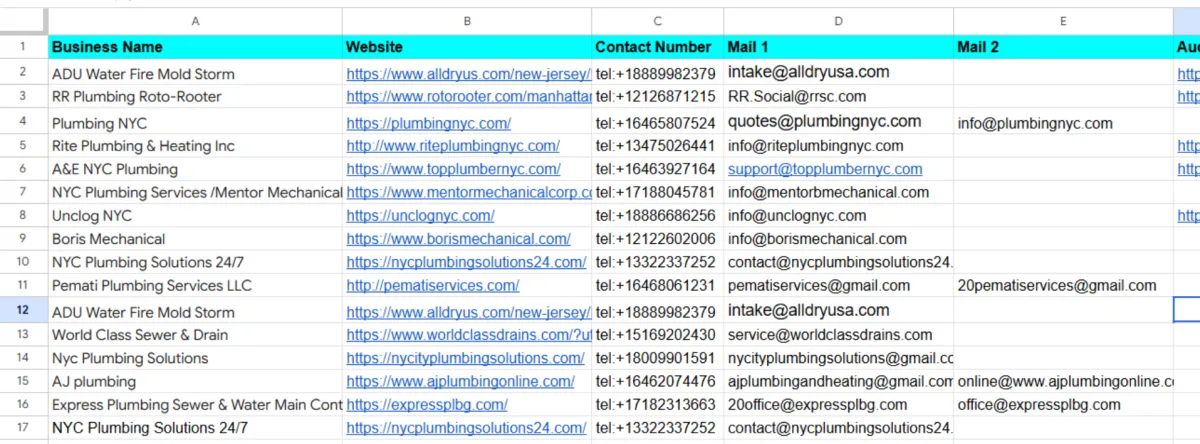This screenshot has height=444, width=1200.
Task: Select the tel:+13475026441 cell
Action: (x=658, y=146)
